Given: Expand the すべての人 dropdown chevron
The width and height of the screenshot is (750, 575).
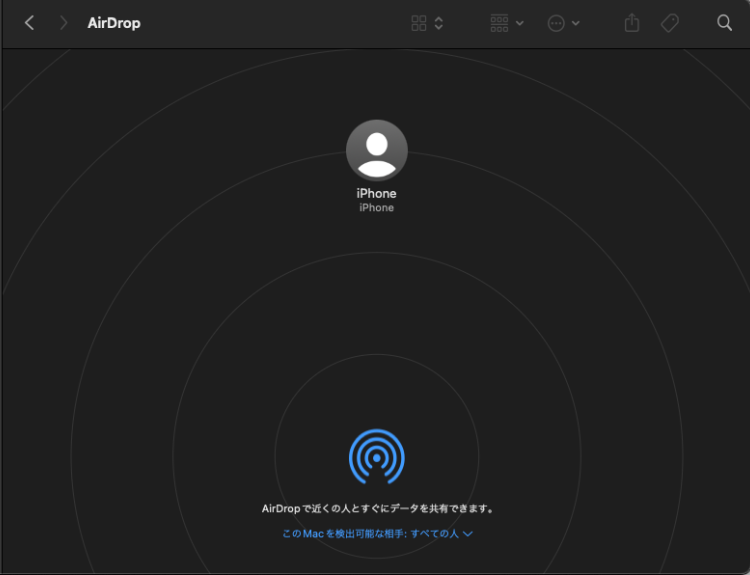Looking at the screenshot, I should 468,534.
